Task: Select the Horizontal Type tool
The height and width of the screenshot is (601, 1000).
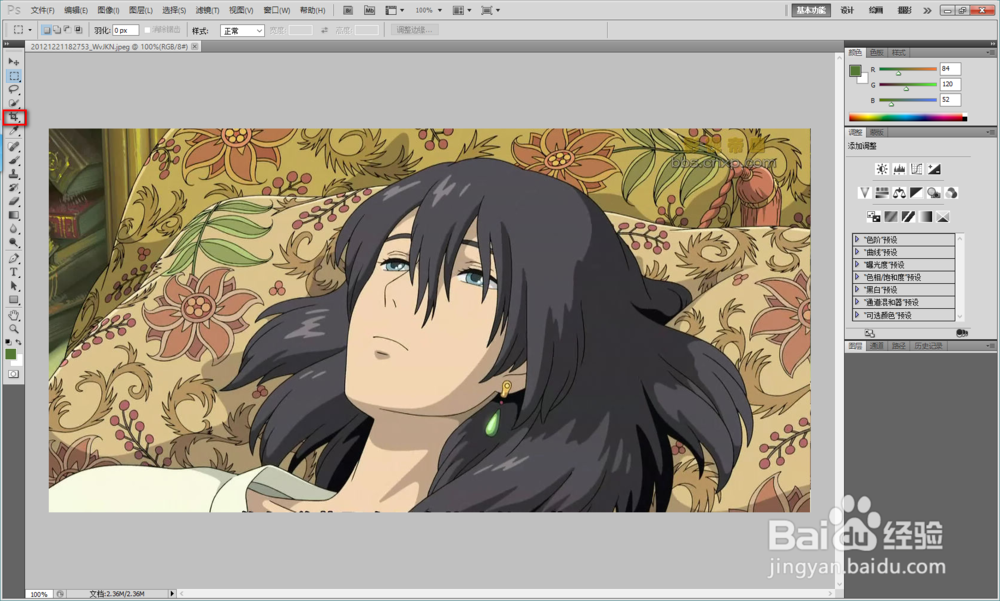Action: pyautogui.click(x=13, y=272)
